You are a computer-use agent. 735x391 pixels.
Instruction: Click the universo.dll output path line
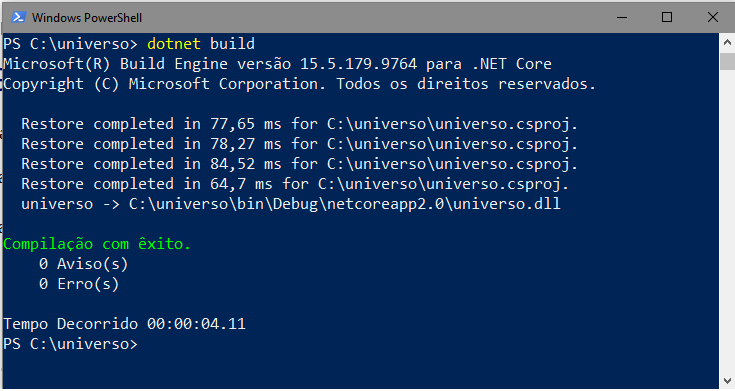(x=291, y=204)
